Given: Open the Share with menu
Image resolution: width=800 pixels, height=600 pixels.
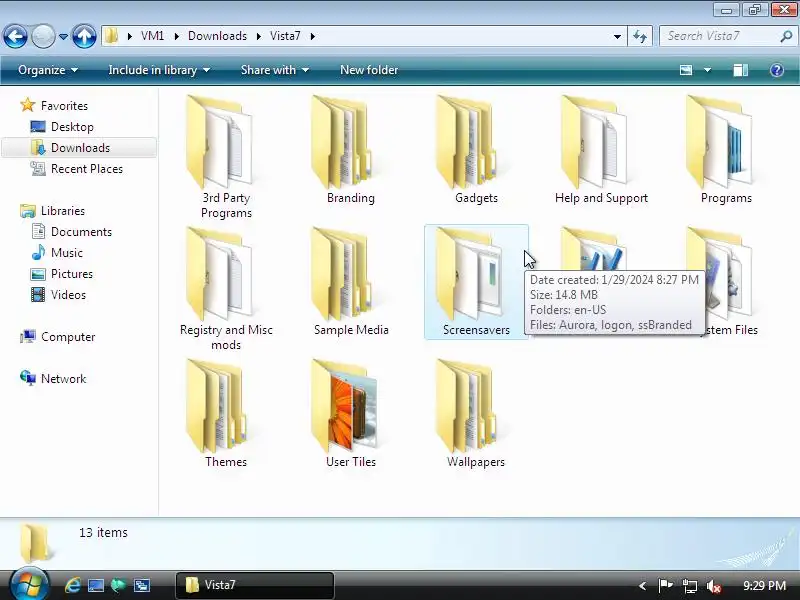Looking at the screenshot, I should coord(274,70).
